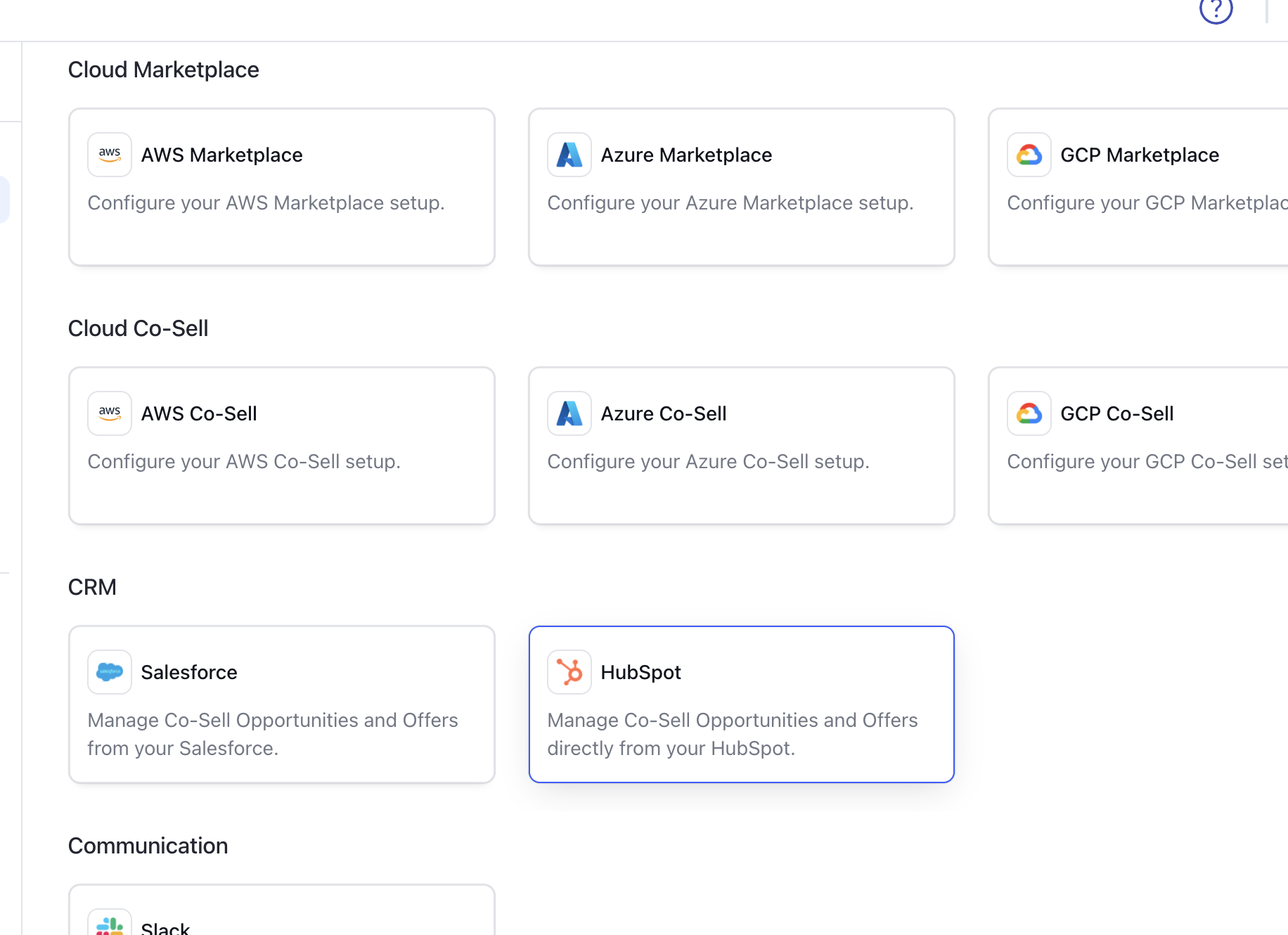Click the GCP Co-Sell card description
This screenshot has height=935, width=1288.
pos(1147,461)
